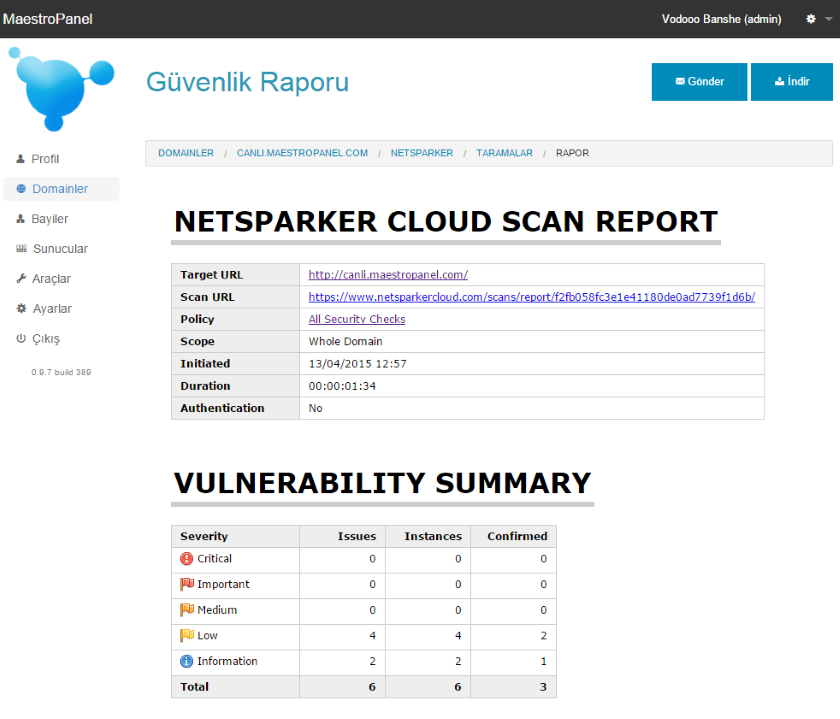The image size is (840, 719).
Task: Download report with İndir button
Action: click(x=792, y=82)
